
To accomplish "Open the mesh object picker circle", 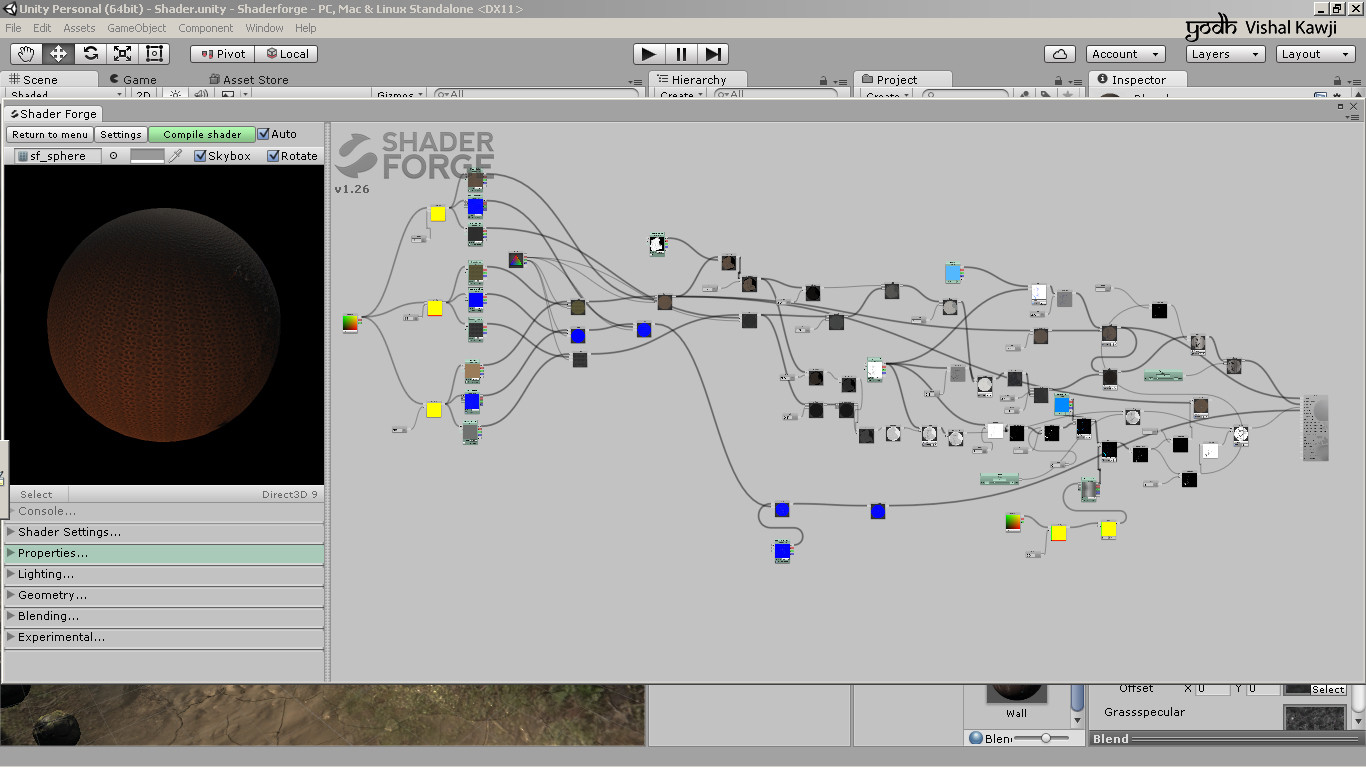I will 113,156.
